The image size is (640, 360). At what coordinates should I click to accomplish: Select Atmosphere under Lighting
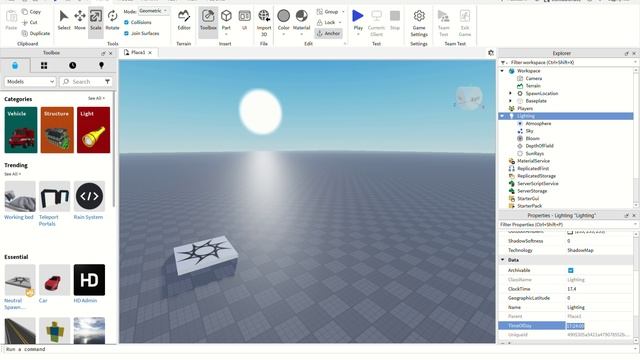[538, 123]
